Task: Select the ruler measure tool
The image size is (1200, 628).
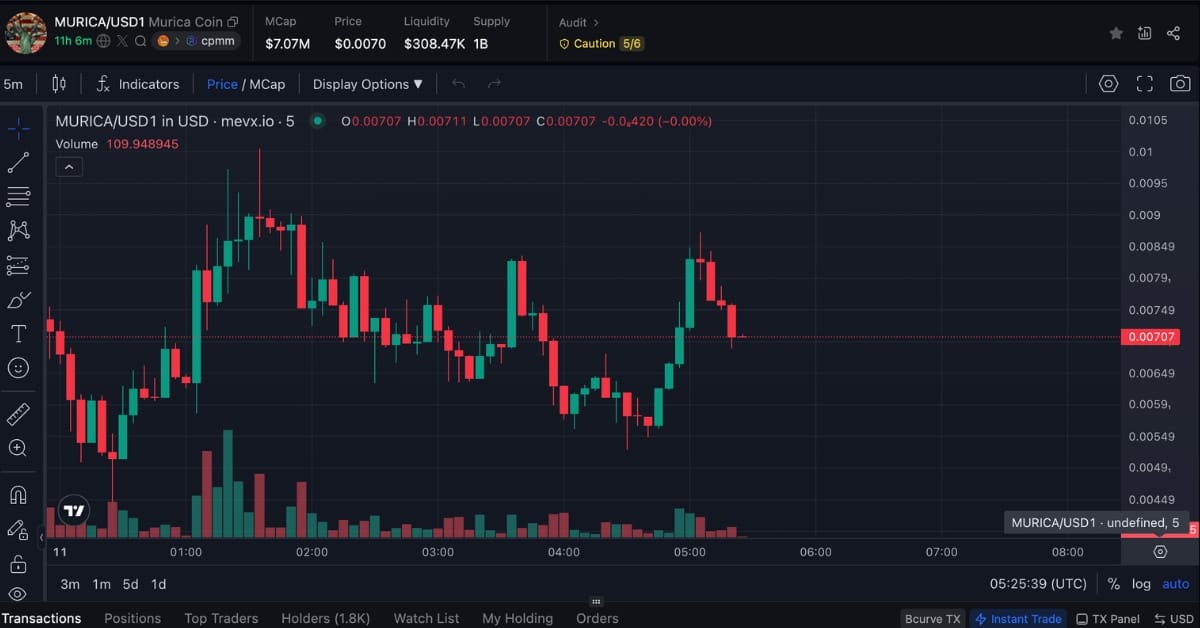Action: coord(18,414)
